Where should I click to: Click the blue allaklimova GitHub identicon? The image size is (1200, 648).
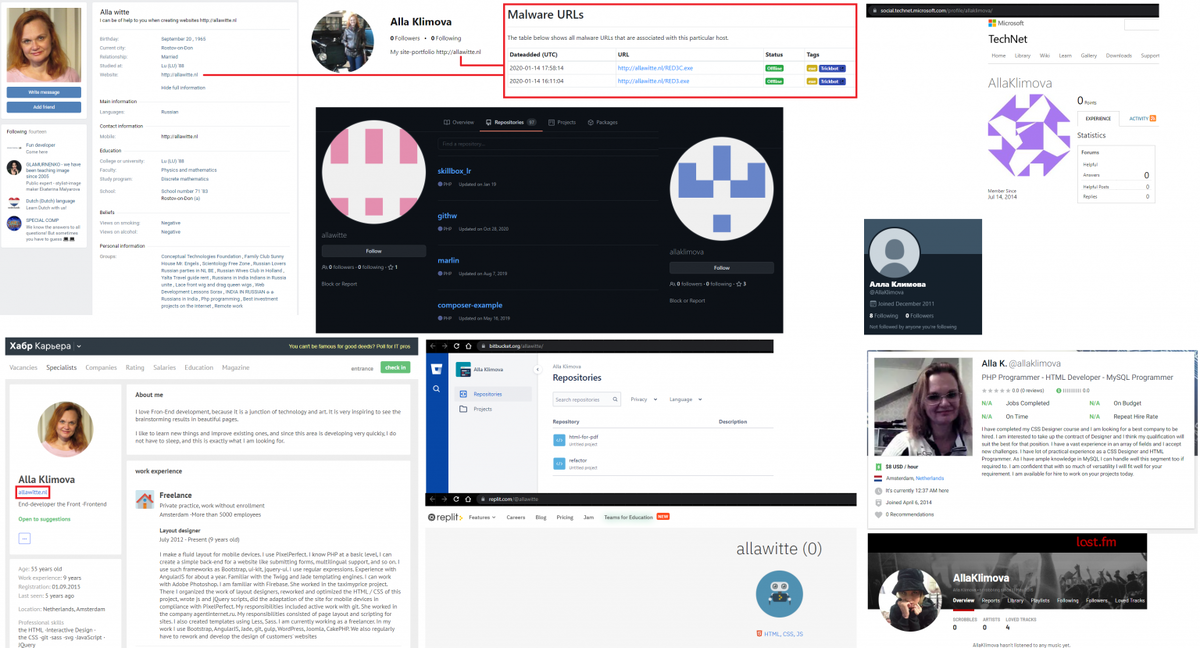[x=721, y=189]
